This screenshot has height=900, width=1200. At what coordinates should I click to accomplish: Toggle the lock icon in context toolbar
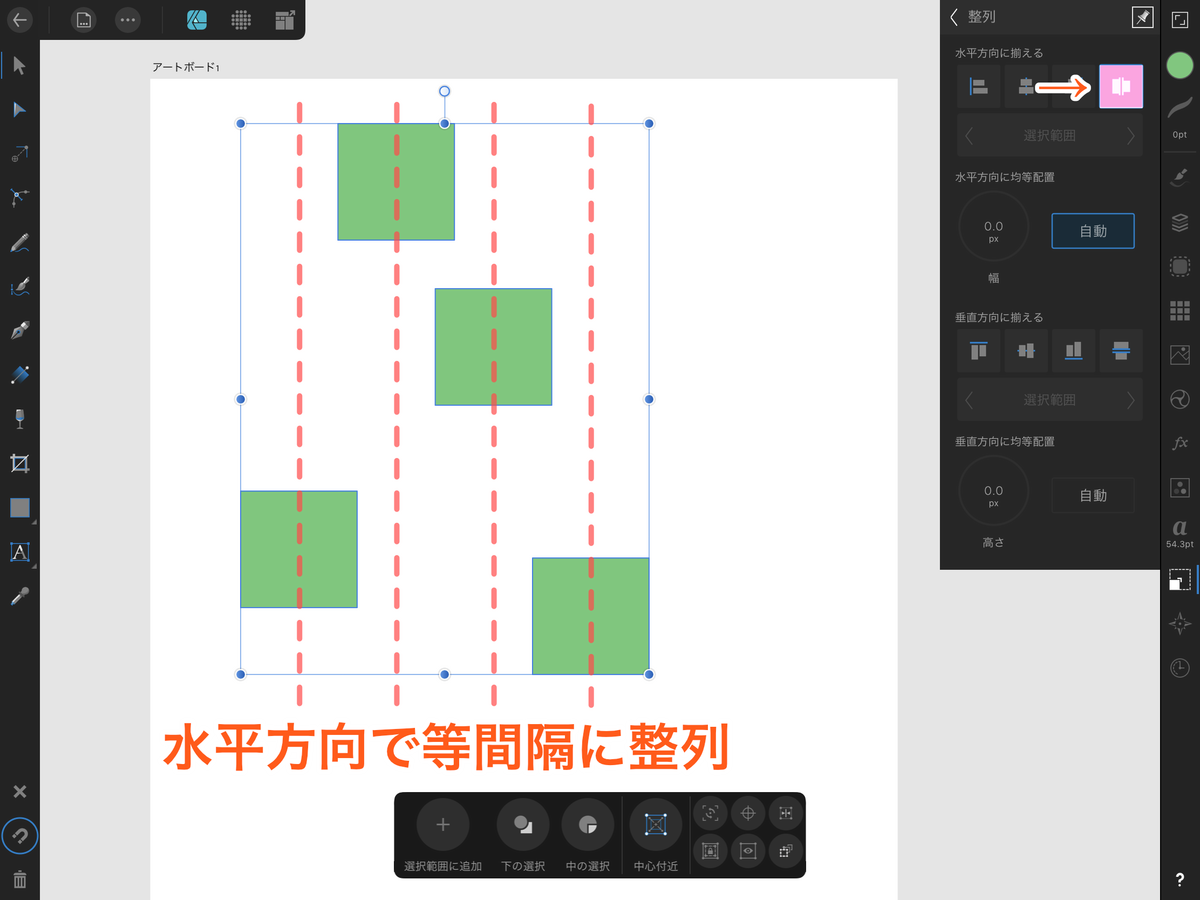[x=711, y=851]
